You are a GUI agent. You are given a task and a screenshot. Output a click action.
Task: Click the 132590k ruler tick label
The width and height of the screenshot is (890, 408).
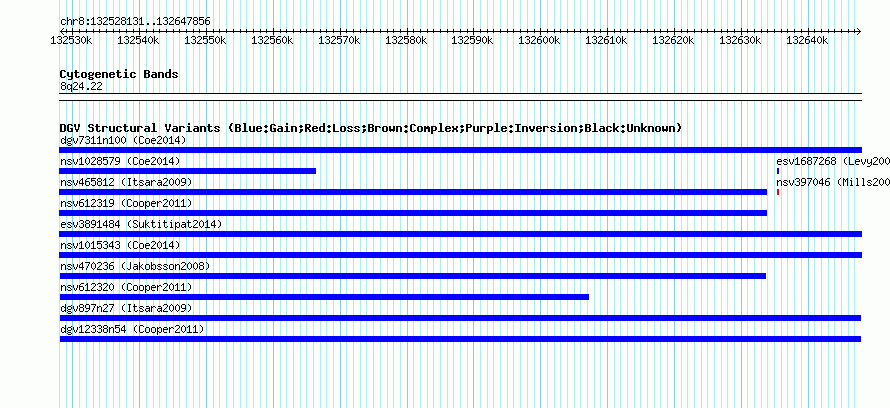pyautogui.click(x=473, y=40)
